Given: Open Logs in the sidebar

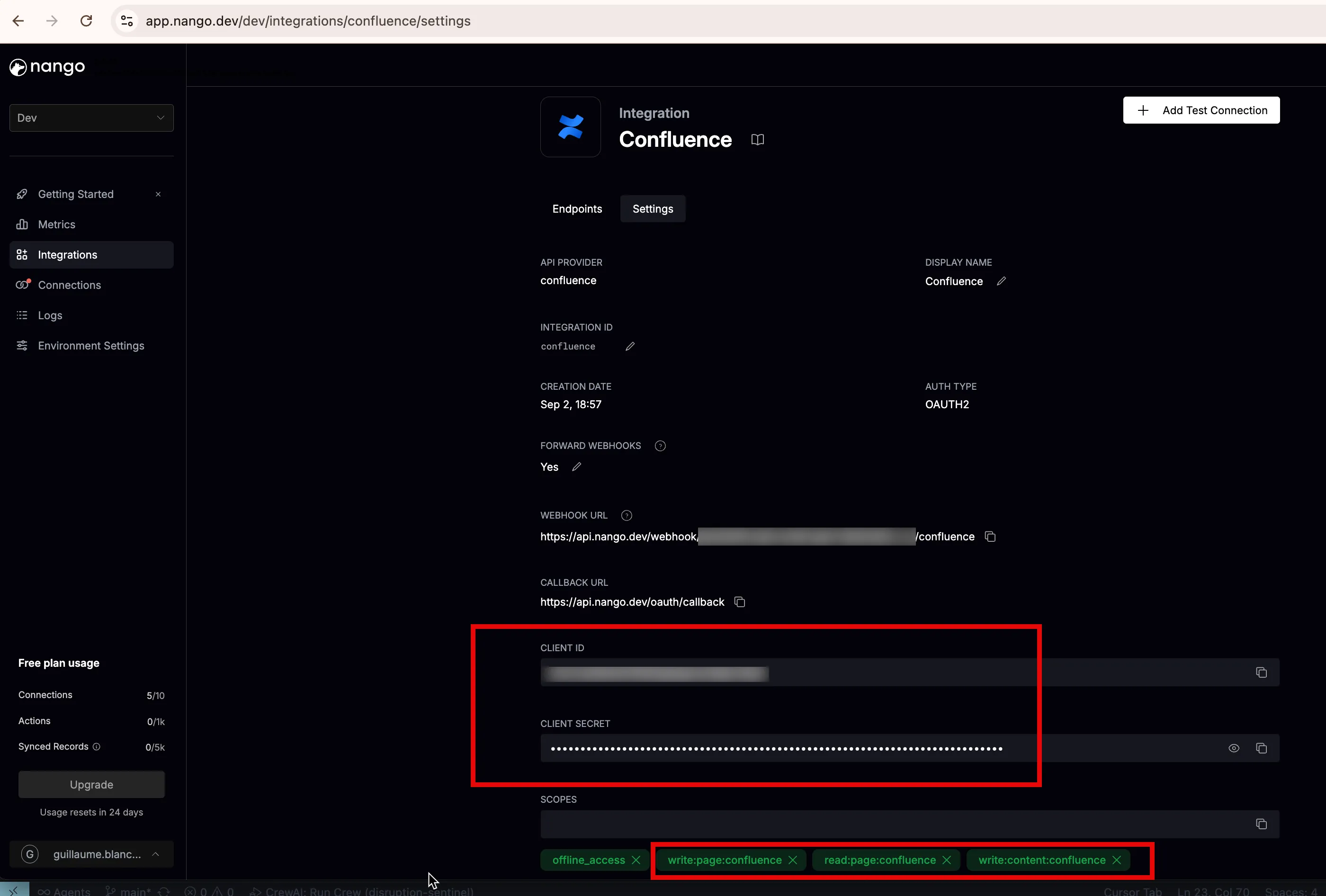Looking at the screenshot, I should tap(91, 315).
